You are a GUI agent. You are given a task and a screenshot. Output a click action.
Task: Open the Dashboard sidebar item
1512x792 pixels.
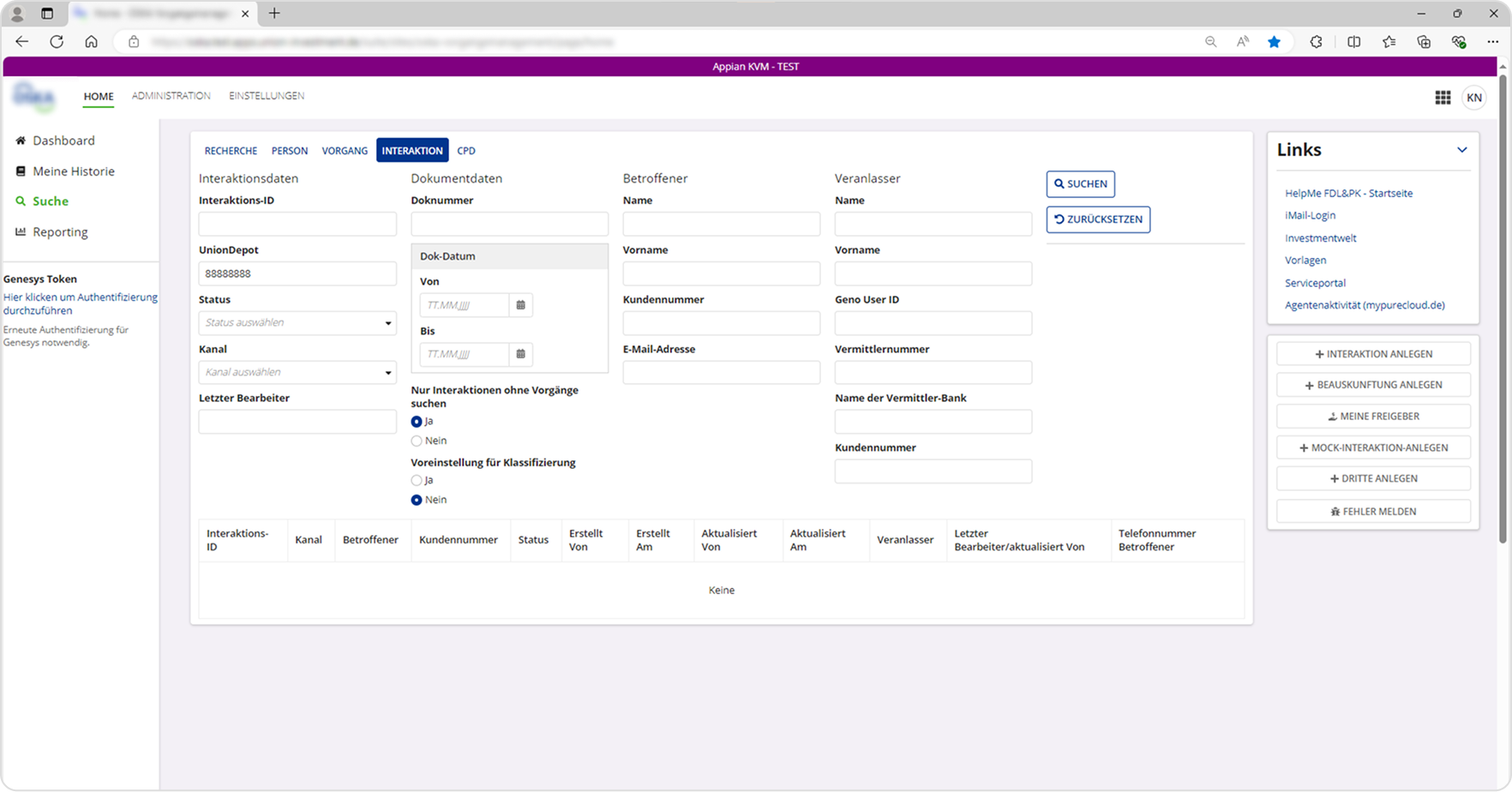coord(56,141)
